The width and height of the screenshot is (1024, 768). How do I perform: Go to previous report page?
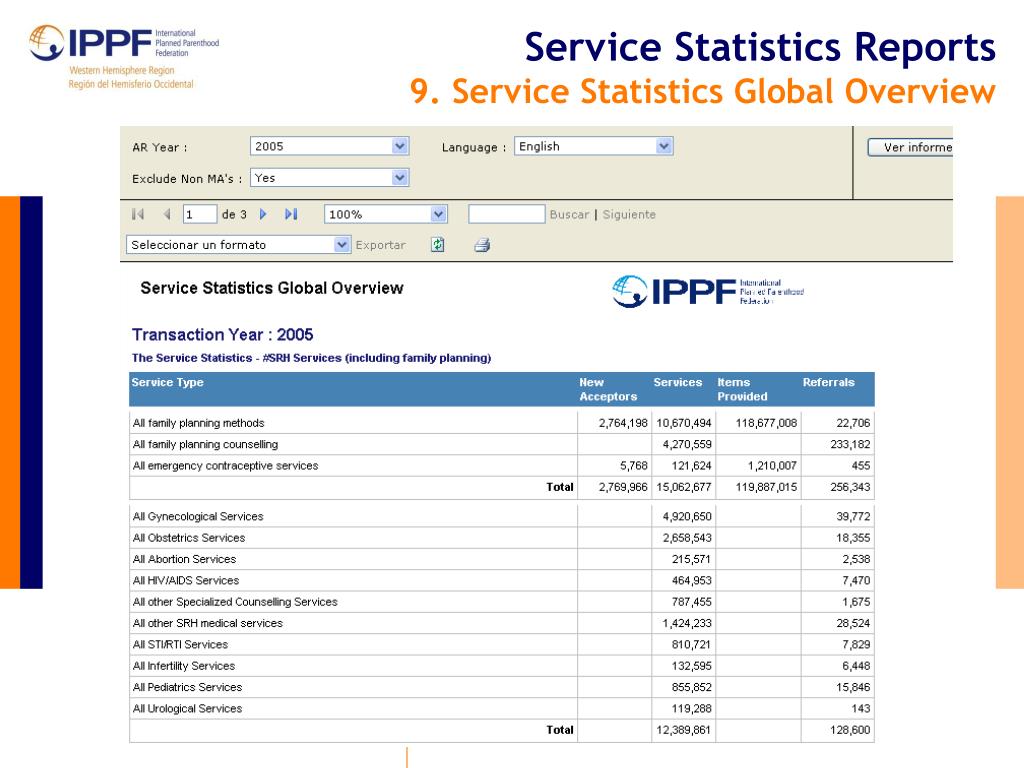pos(167,214)
